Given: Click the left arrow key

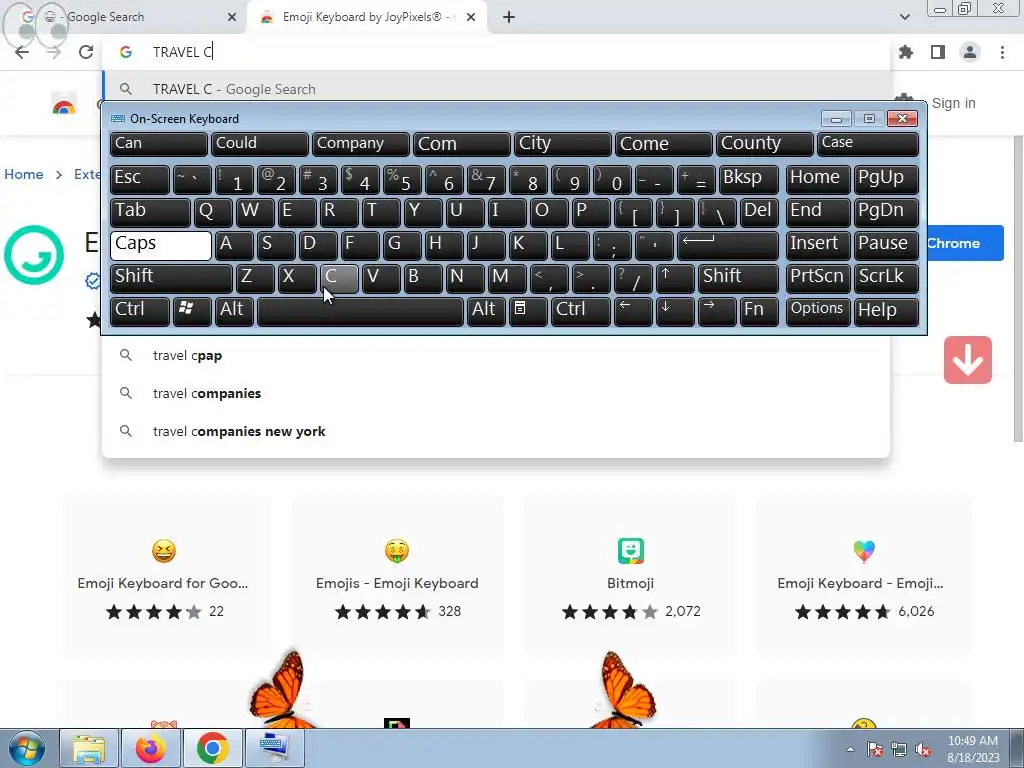Looking at the screenshot, I should (x=633, y=311).
